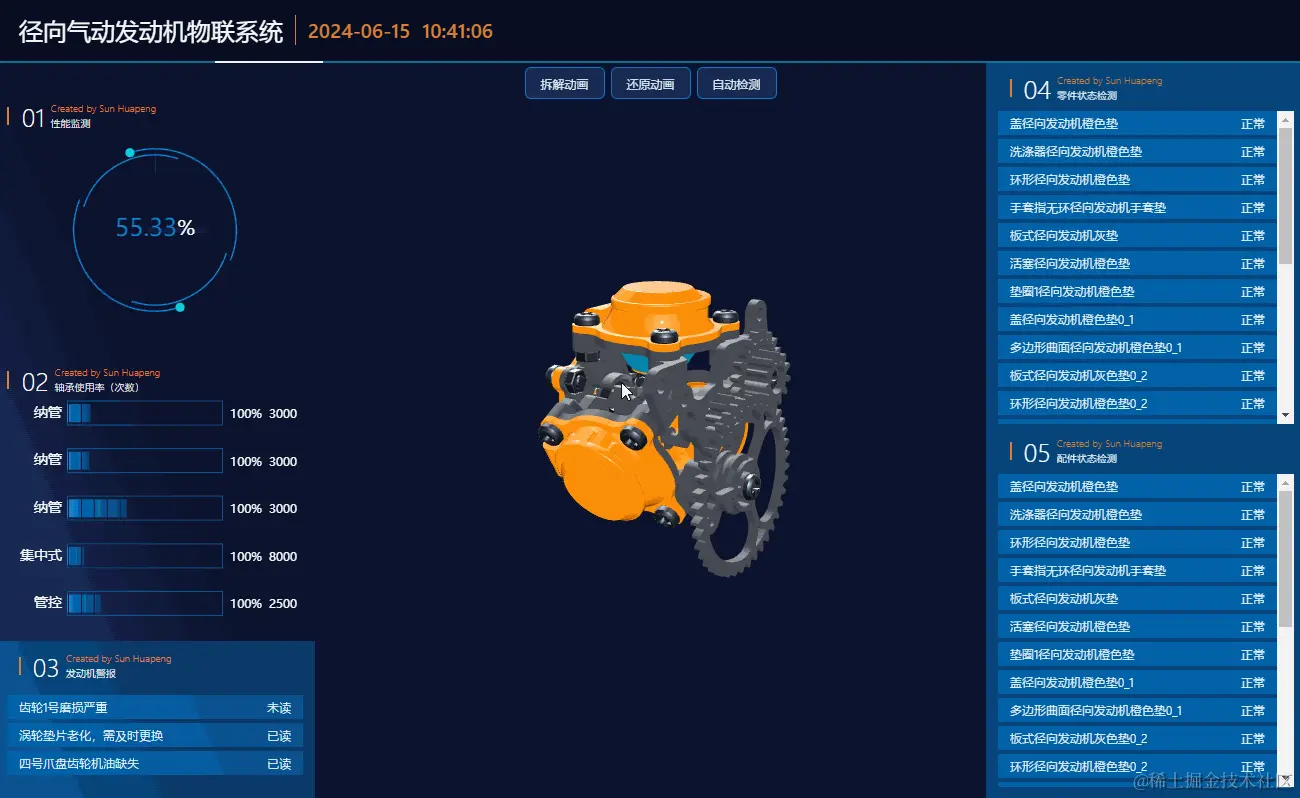The image size is (1300, 798).
Task: Select 板式径向发动机灰垫 in 配件状态检测 list
Action: 1137,599
